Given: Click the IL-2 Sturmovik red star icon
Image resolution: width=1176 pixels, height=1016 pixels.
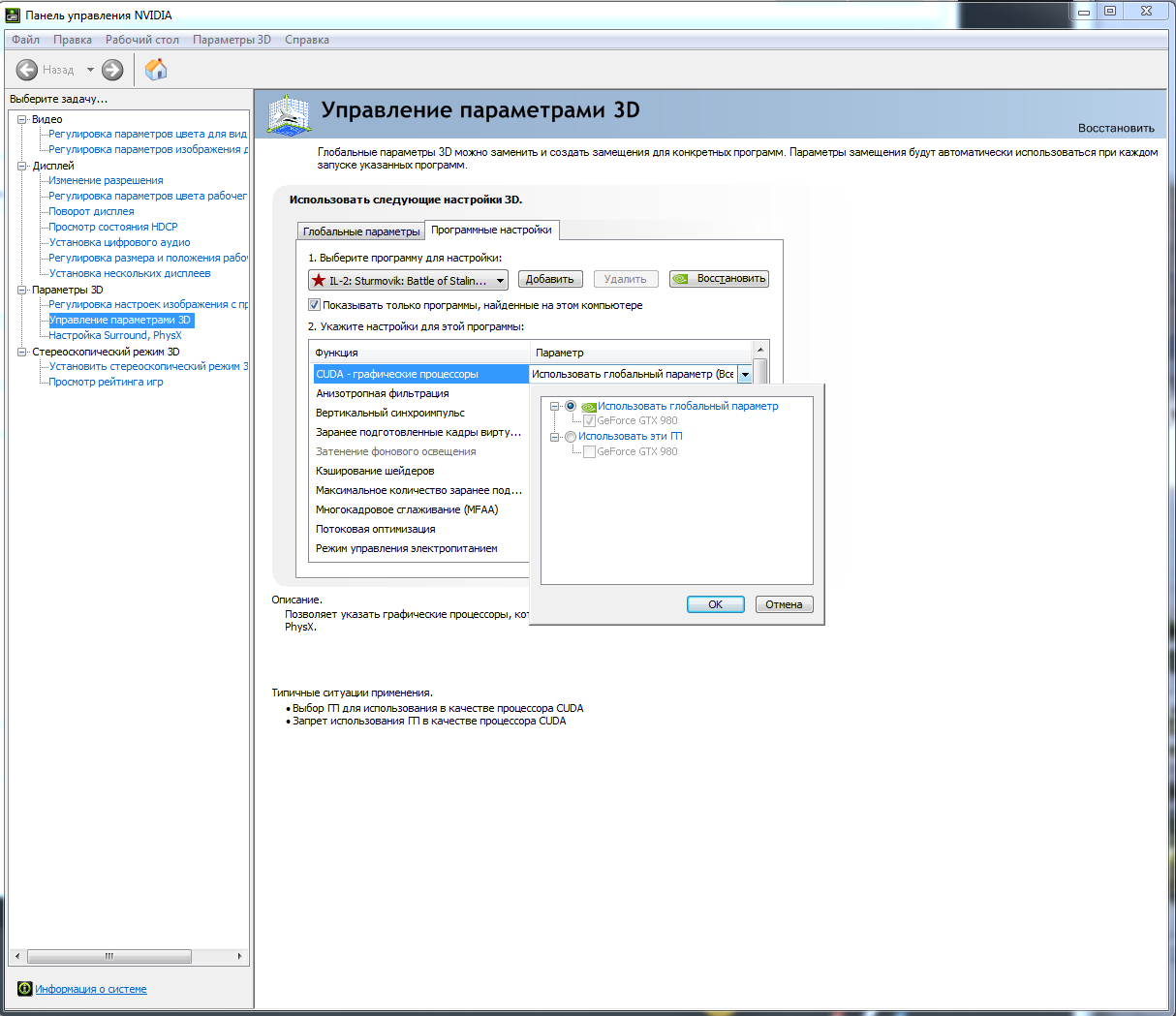Looking at the screenshot, I should pos(319,280).
